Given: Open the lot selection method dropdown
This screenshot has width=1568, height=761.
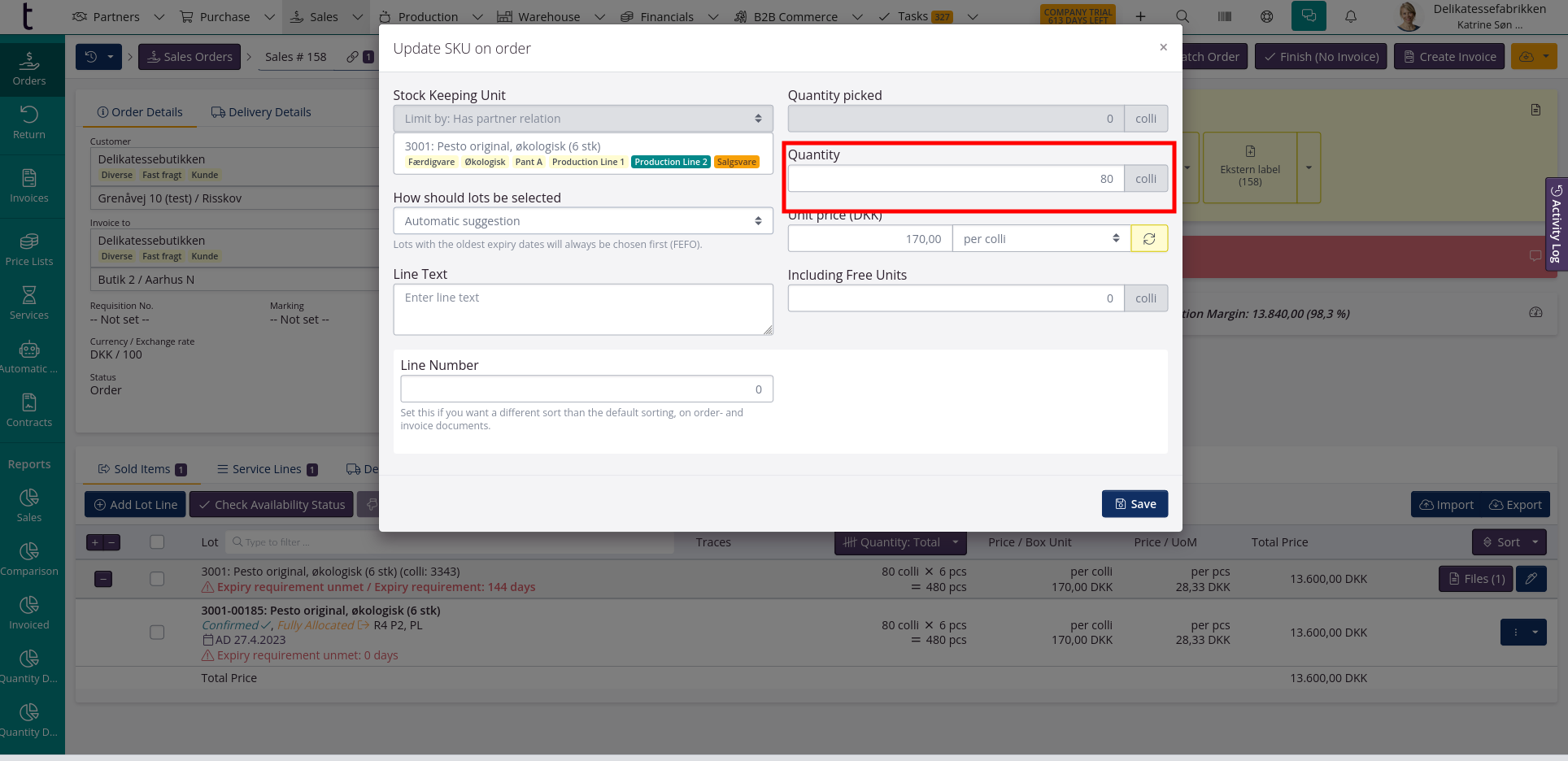Looking at the screenshot, I should point(582,221).
